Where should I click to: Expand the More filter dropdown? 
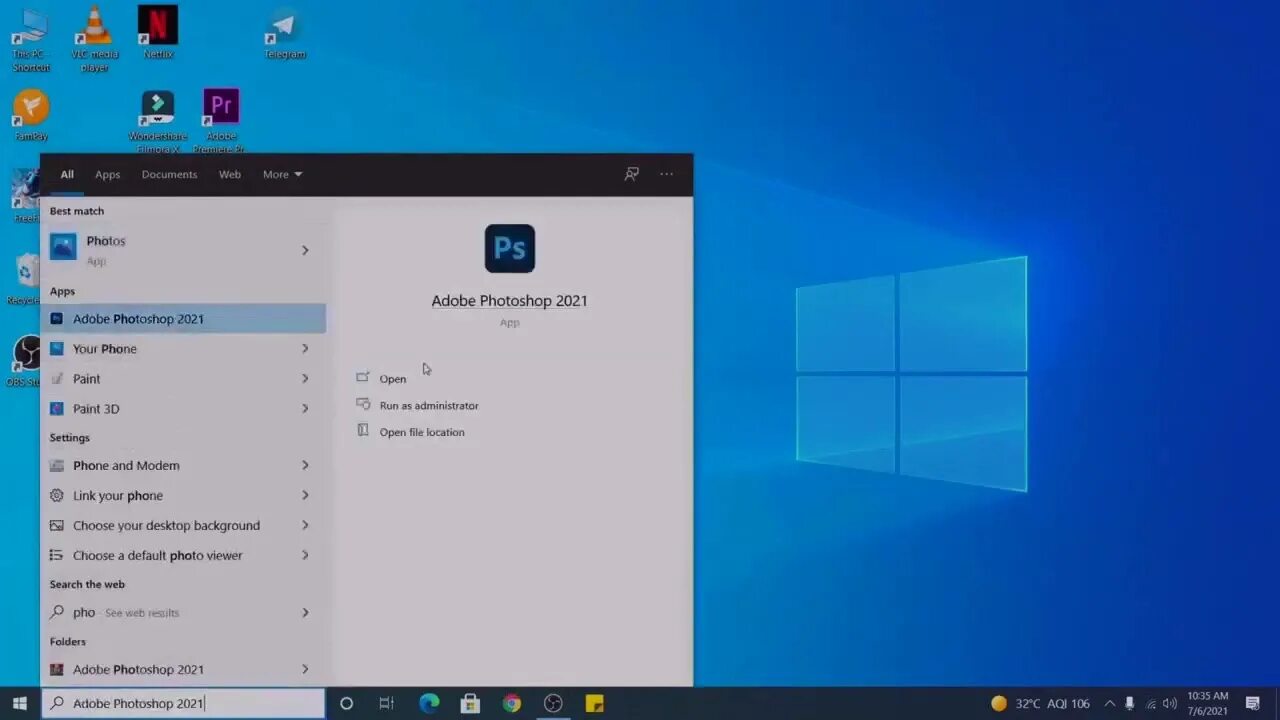pyautogui.click(x=282, y=174)
